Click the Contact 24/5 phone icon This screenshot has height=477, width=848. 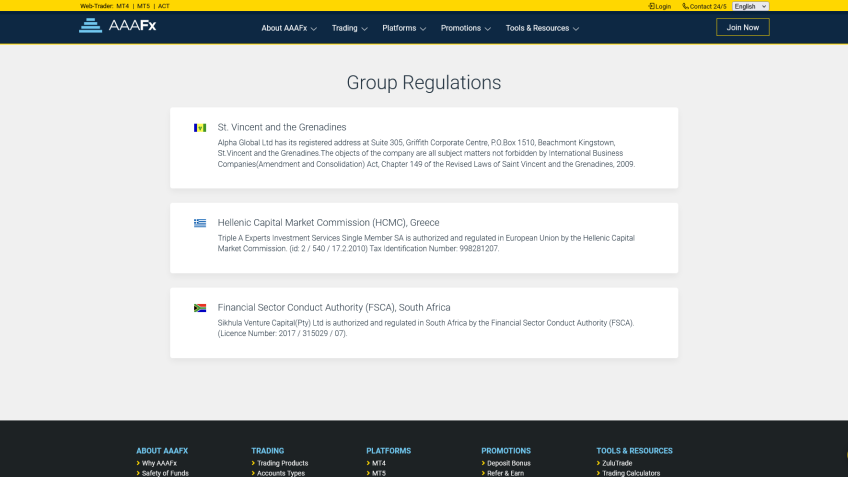click(686, 6)
